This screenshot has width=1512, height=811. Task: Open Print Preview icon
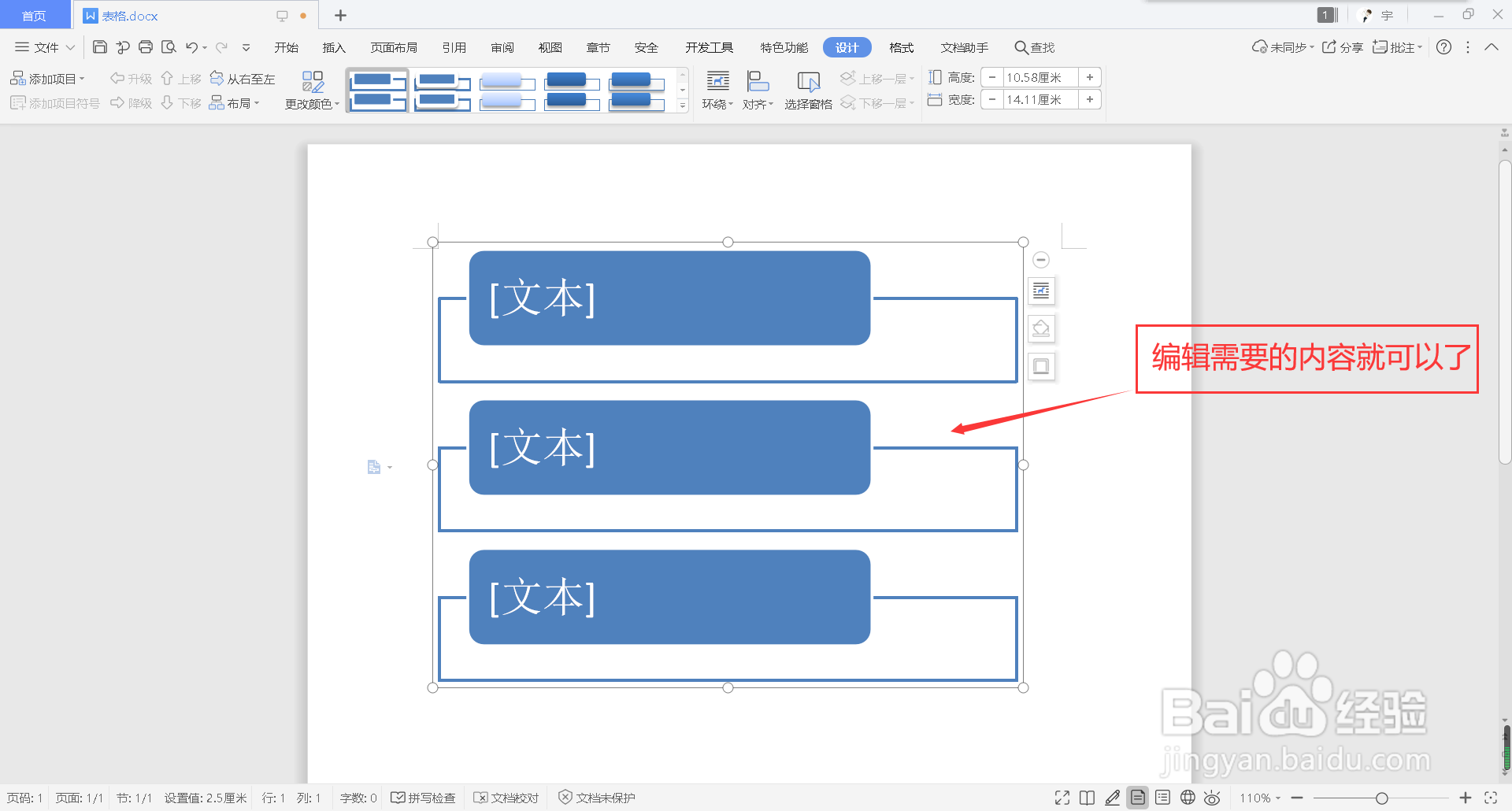(x=169, y=47)
